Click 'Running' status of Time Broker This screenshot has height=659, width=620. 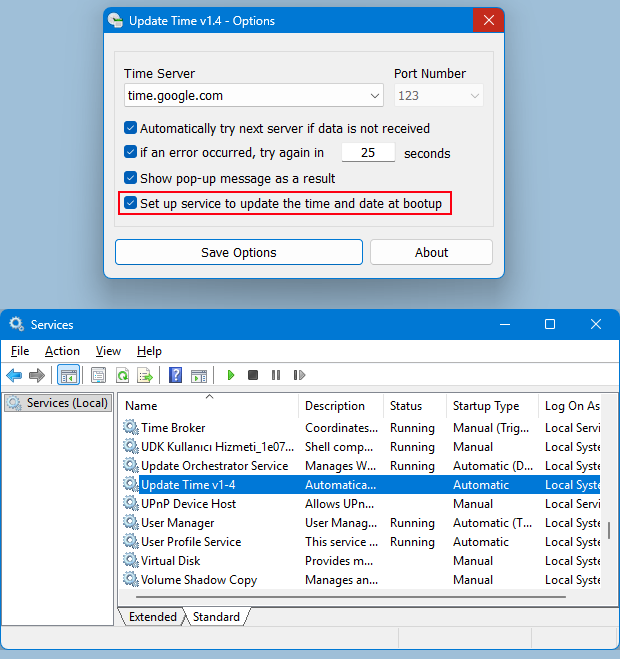412,427
